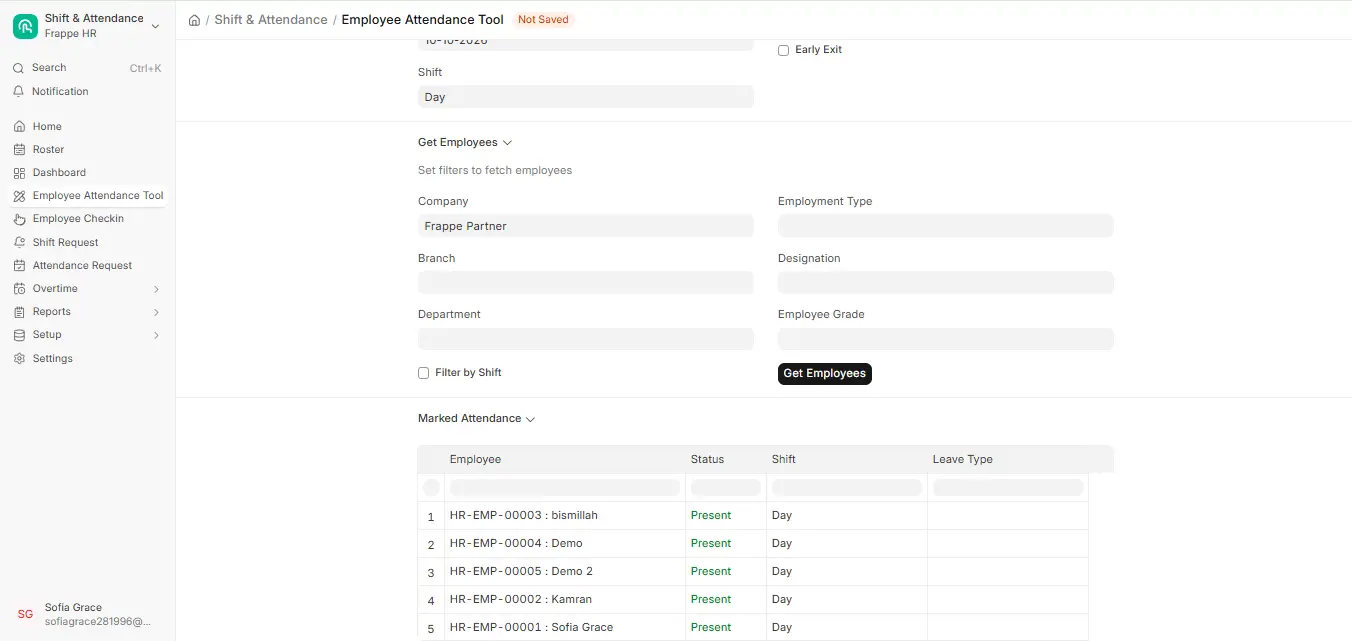Click the Employee column header
This screenshot has height=641, width=1352.
475,460
